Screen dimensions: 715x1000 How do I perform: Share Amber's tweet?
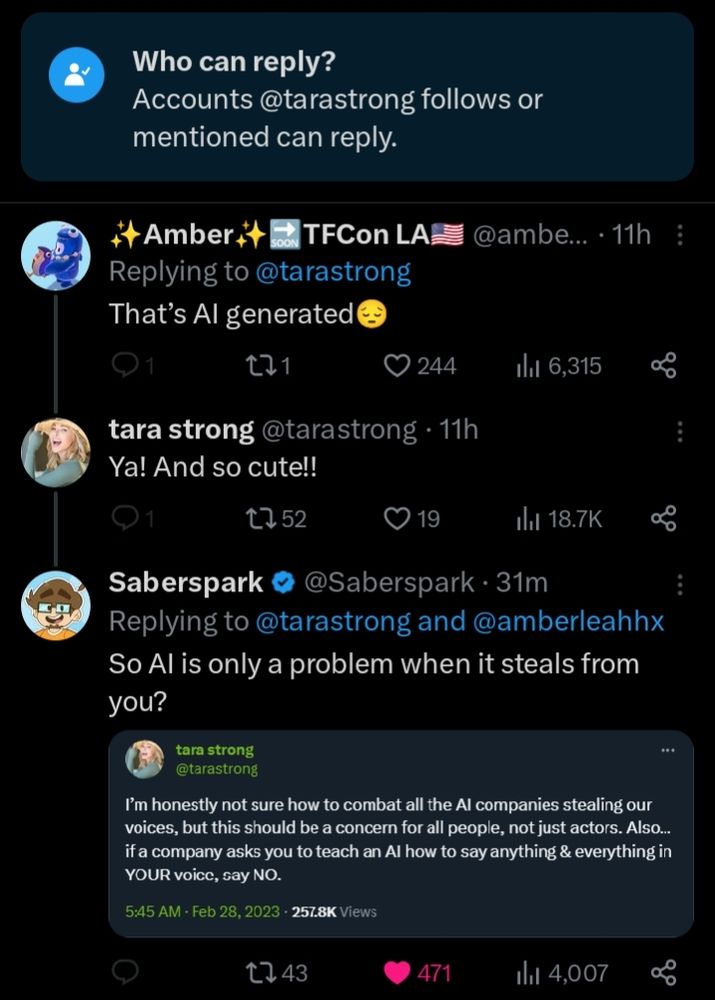tap(663, 366)
